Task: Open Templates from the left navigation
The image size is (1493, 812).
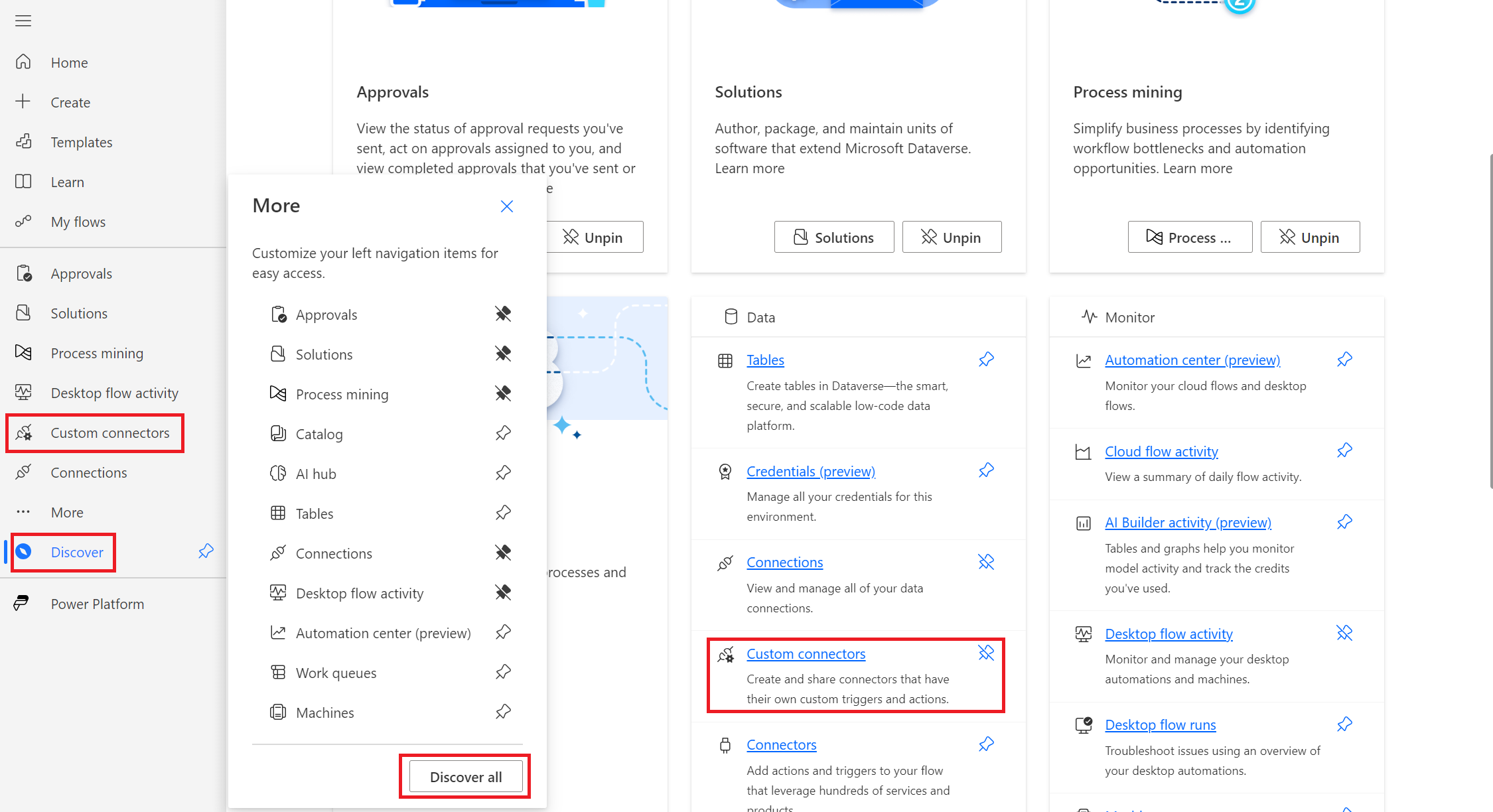Action: pos(81,142)
